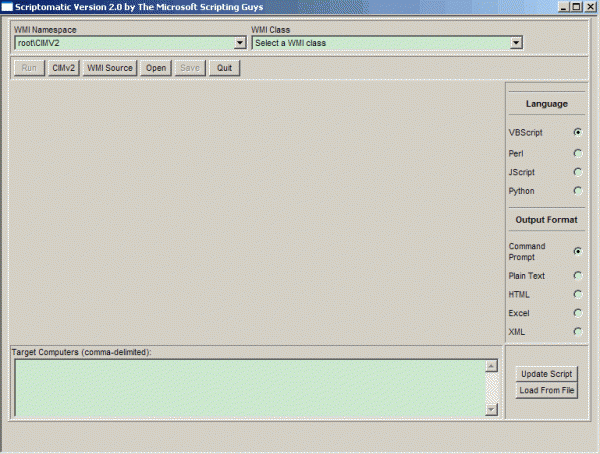
Task: Click the Run button
Action: (x=29, y=68)
